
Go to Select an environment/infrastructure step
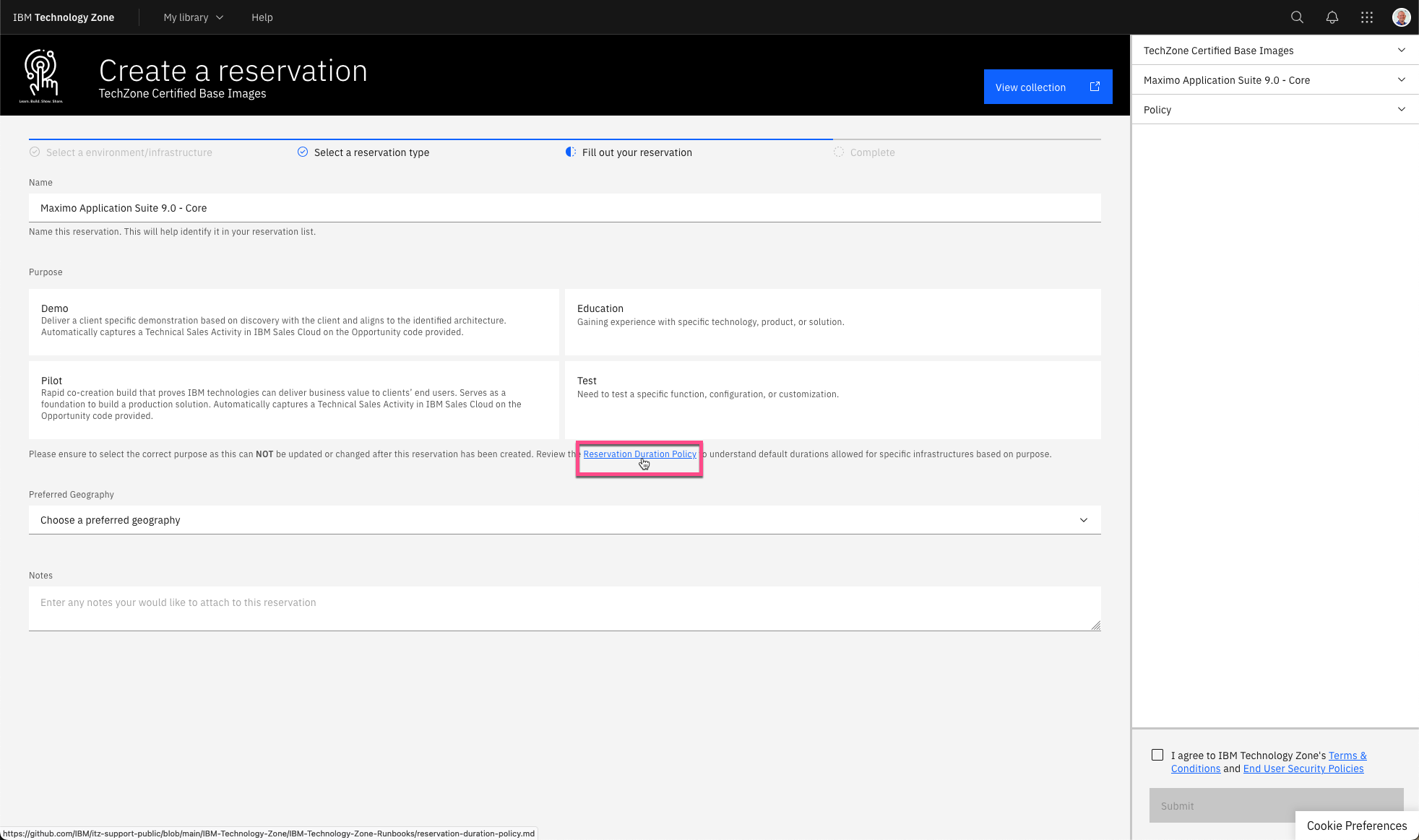click(129, 152)
